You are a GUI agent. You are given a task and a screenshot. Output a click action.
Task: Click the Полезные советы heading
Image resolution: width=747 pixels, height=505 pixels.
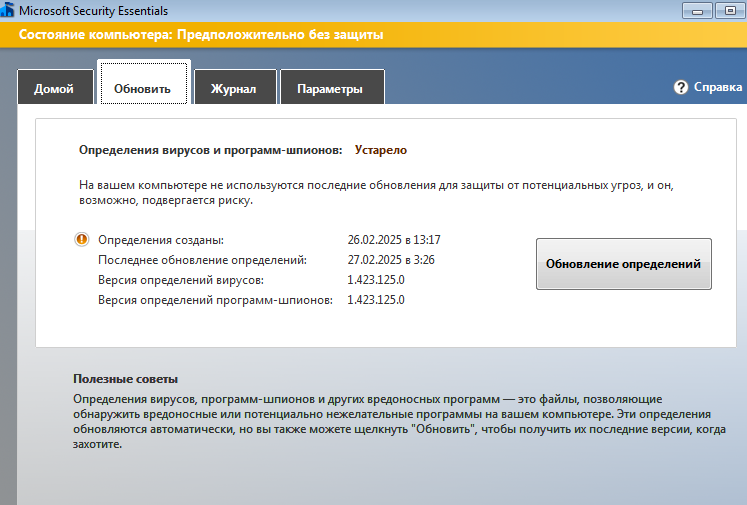tap(125, 379)
